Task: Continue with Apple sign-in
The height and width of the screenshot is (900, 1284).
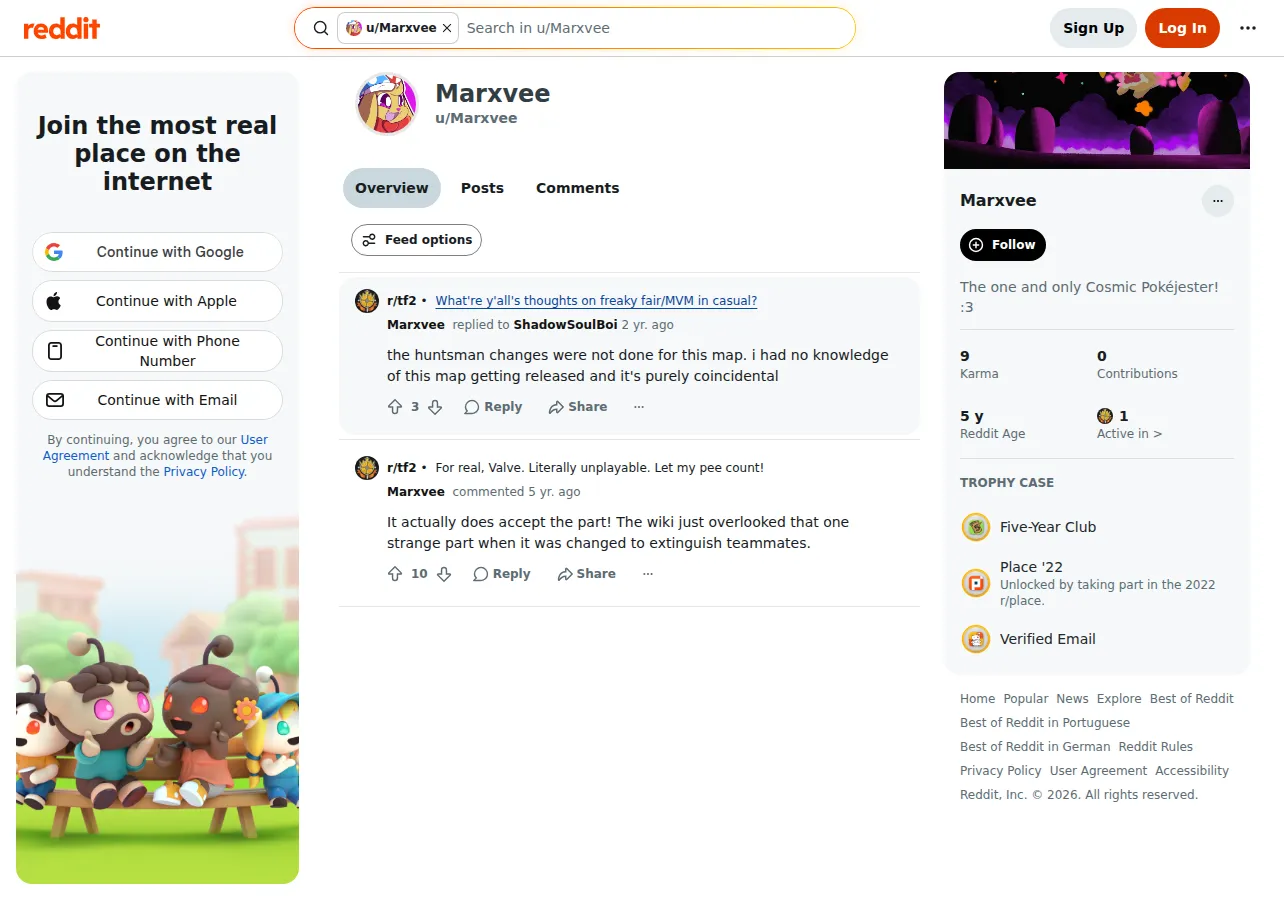Action: (158, 301)
